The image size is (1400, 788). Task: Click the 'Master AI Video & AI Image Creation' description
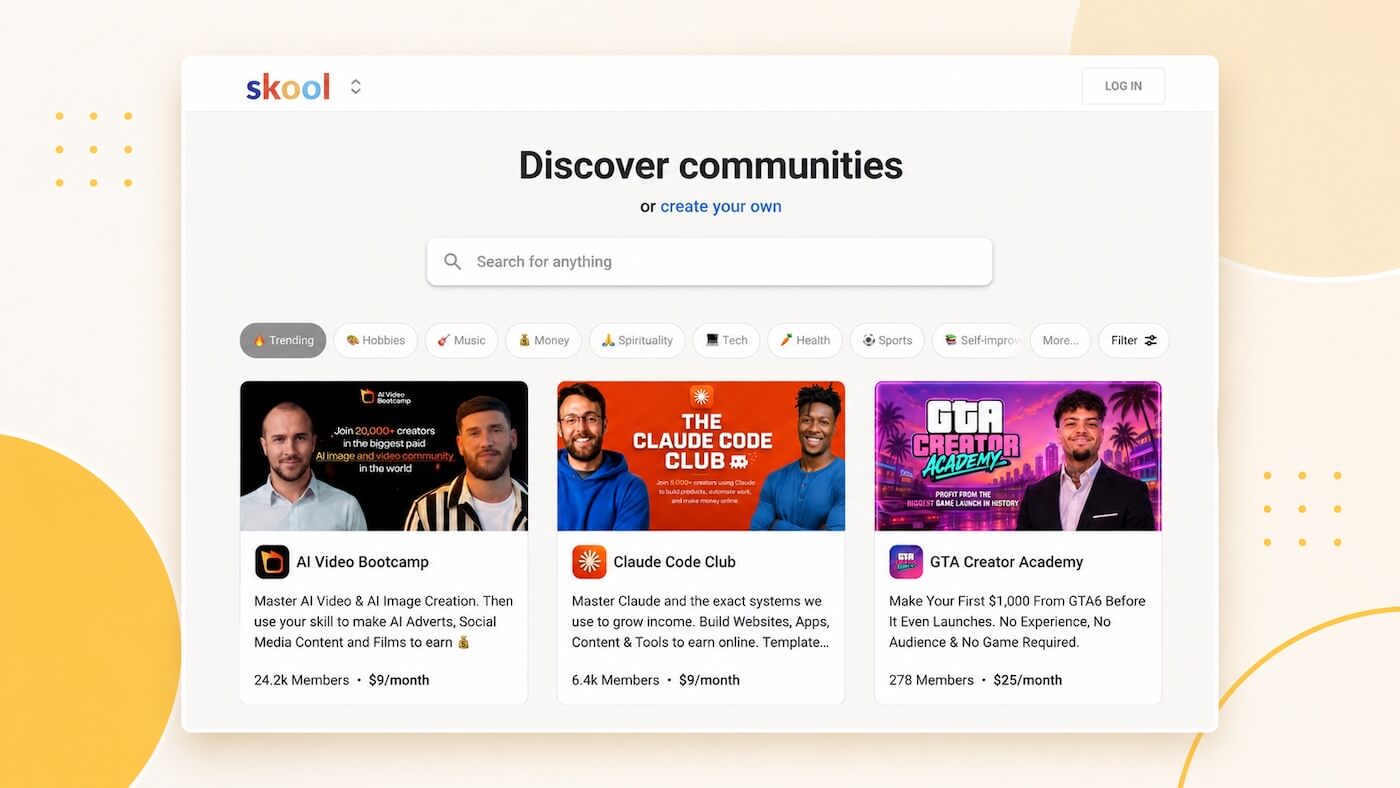(384, 622)
